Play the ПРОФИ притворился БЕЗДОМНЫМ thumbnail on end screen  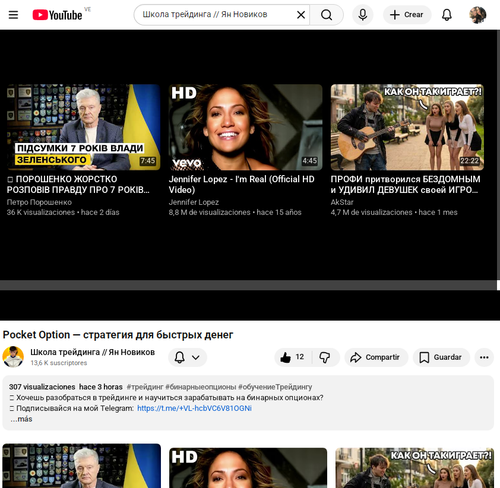(x=407, y=127)
